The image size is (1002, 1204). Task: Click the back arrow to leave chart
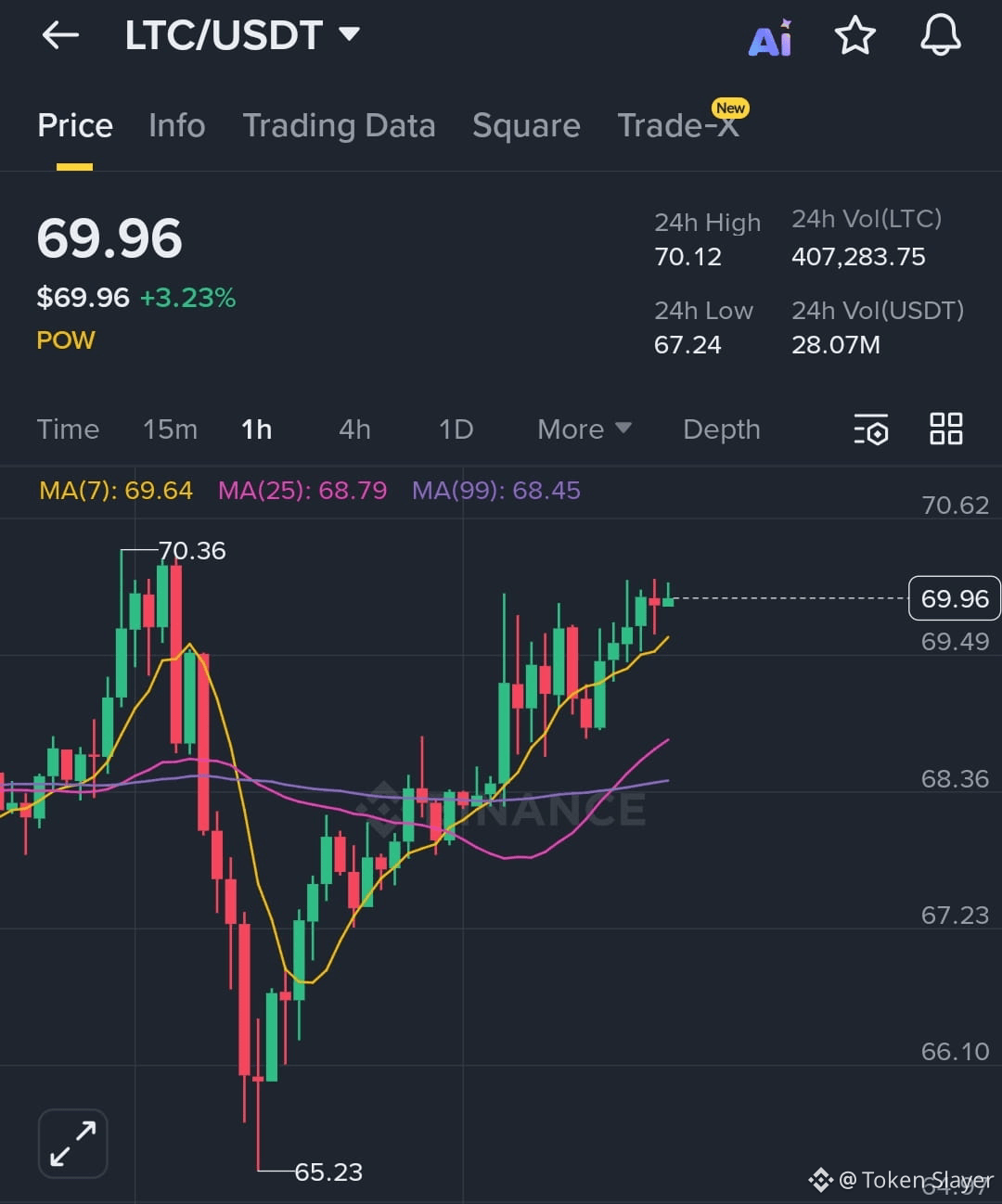click(59, 35)
